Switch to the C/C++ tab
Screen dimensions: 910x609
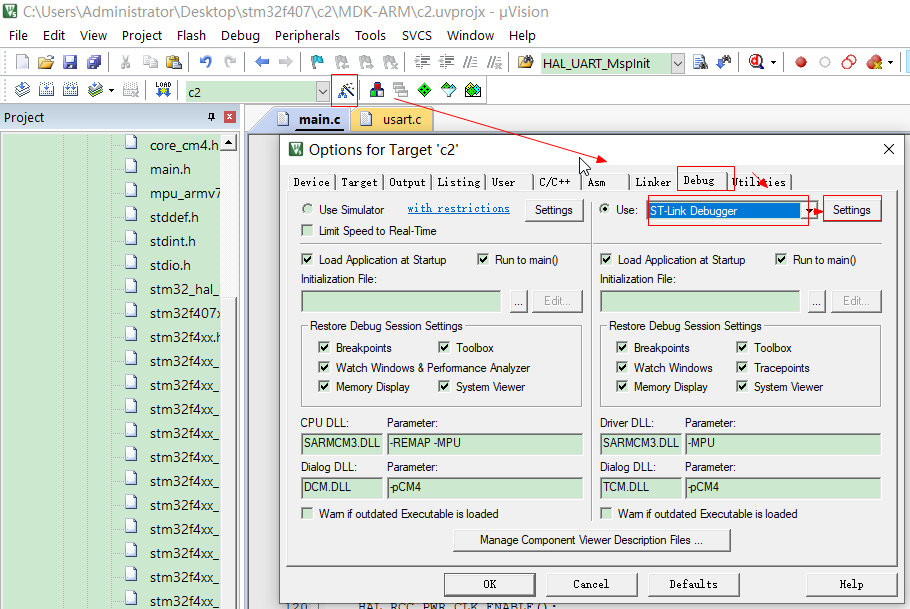(554, 182)
